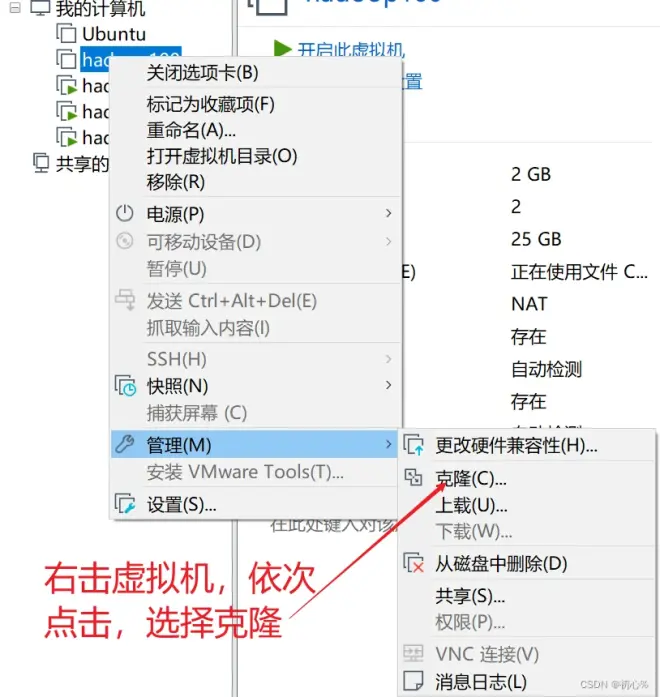Click the clone (克隆) icon
This screenshot has height=697, width=660.
point(413,477)
